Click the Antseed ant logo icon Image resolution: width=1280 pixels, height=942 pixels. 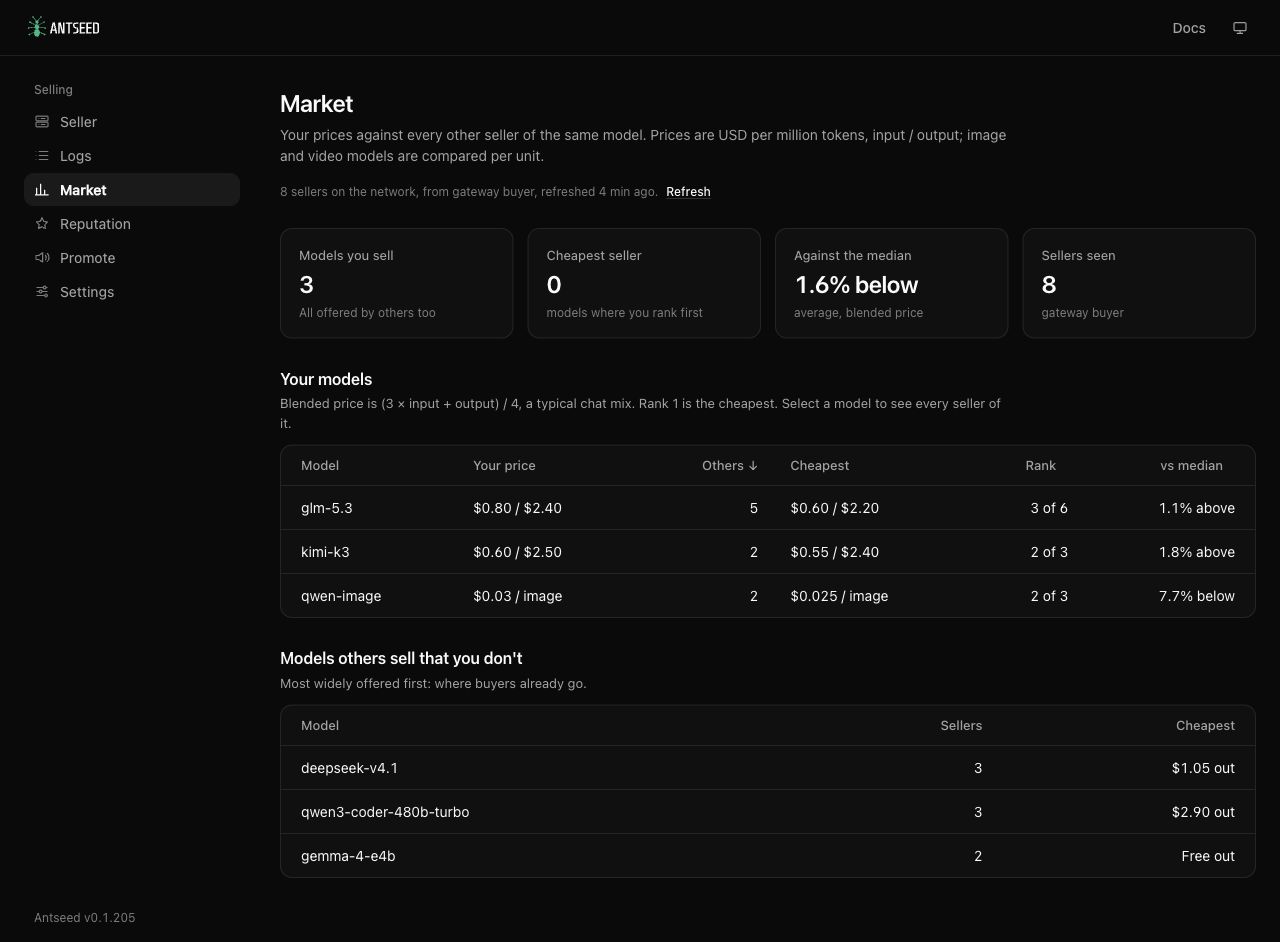point(37,27)
